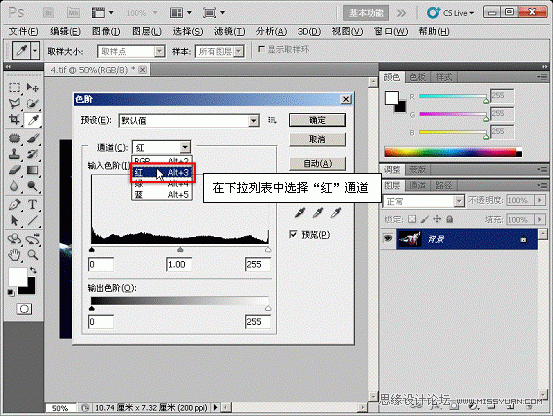
Task: Select the Lasso tool
Action: [x=14, y=103]
